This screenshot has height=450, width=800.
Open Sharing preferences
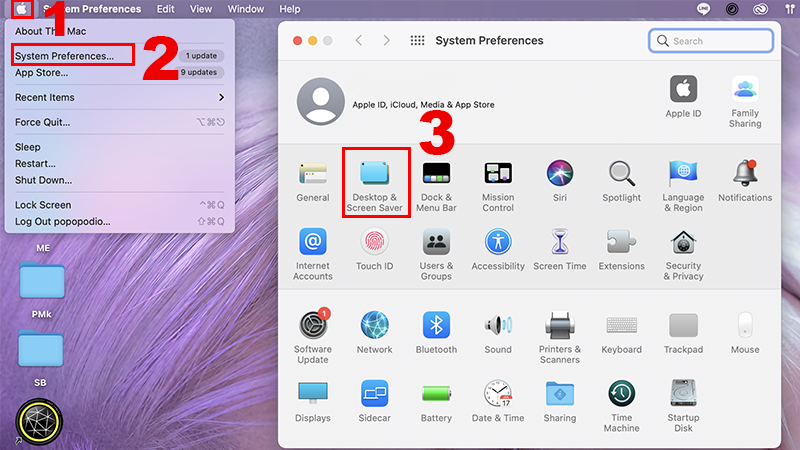pyautogui.click(x=560, y=401)
